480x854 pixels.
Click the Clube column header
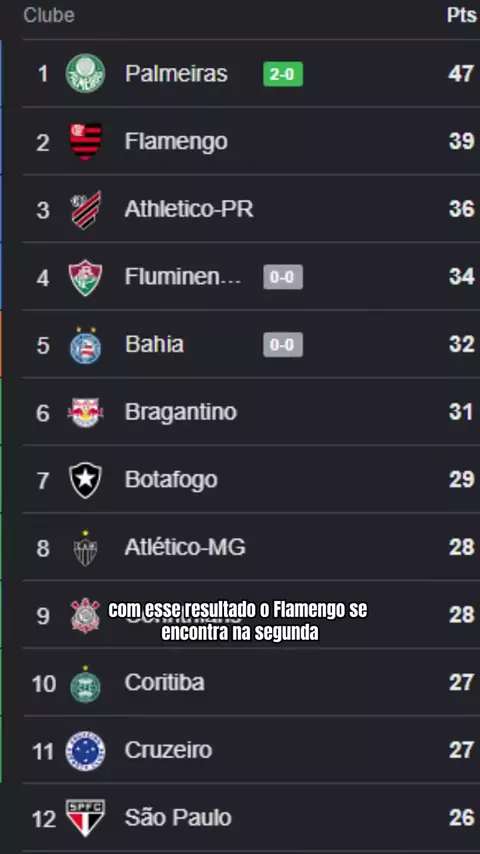click(48, 15)
